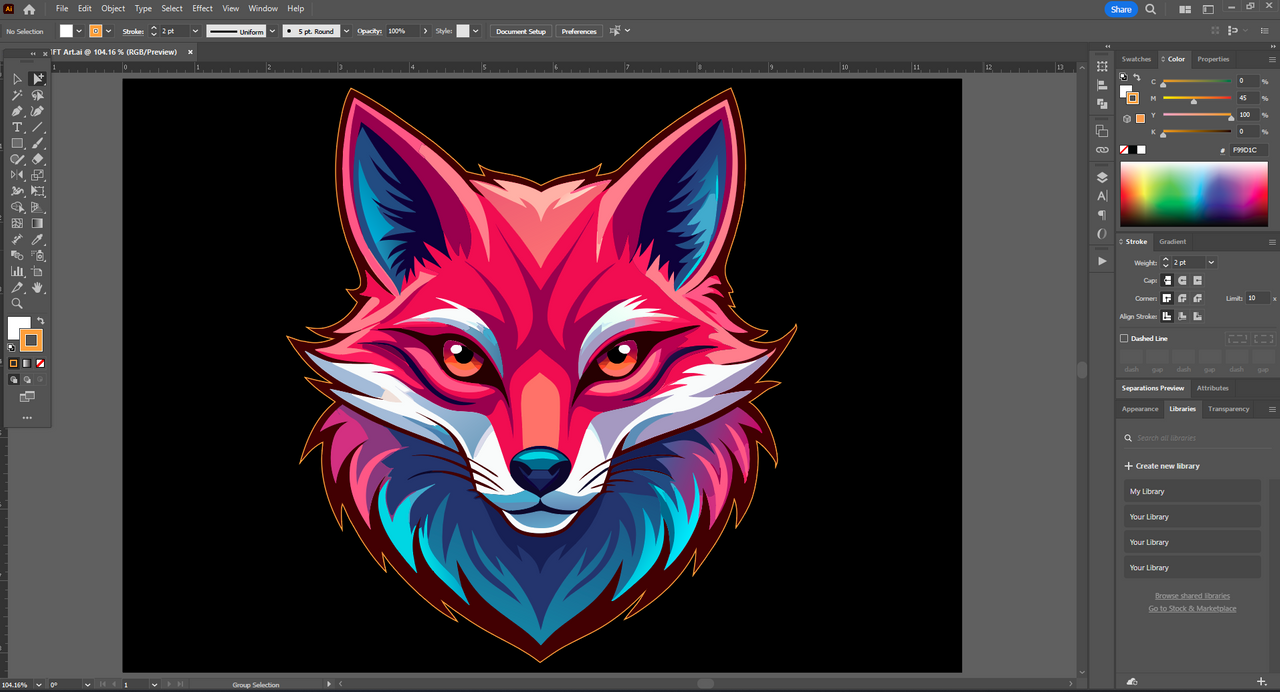This screenshot has height=692, width=1280.
Task: Open the Layers panel icon
Action: [x=1102, y=177]
